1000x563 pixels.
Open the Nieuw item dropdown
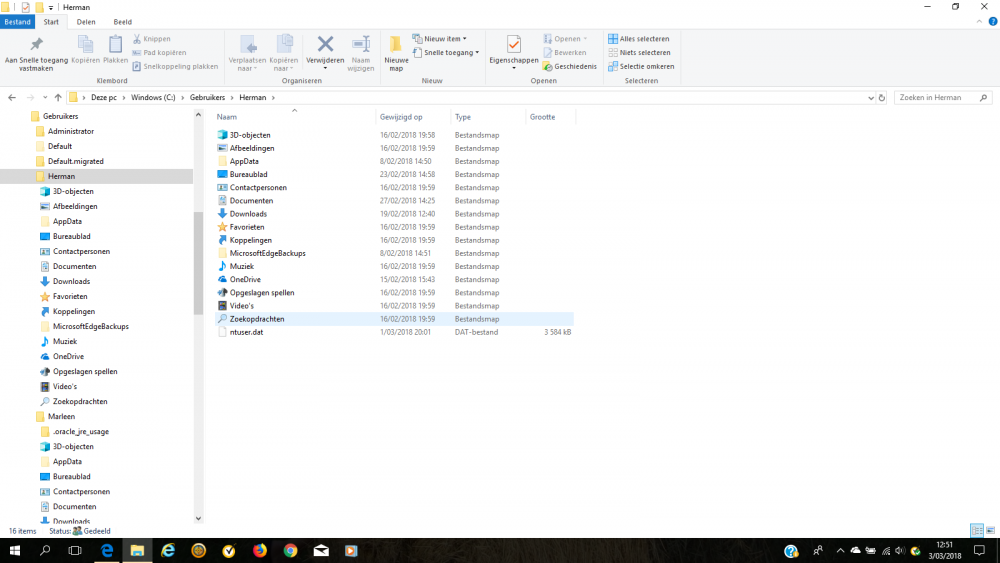pyautogui.click(x=440, y=39)
